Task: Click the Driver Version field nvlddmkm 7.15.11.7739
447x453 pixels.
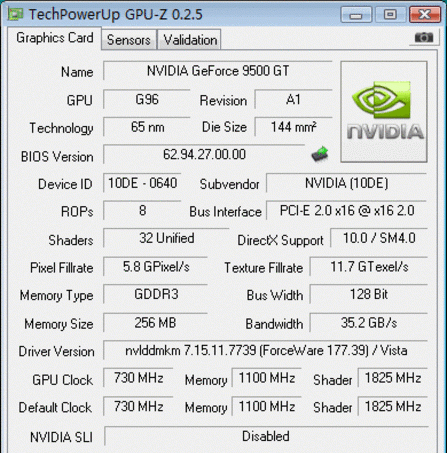Action: (x=266, y=350)
